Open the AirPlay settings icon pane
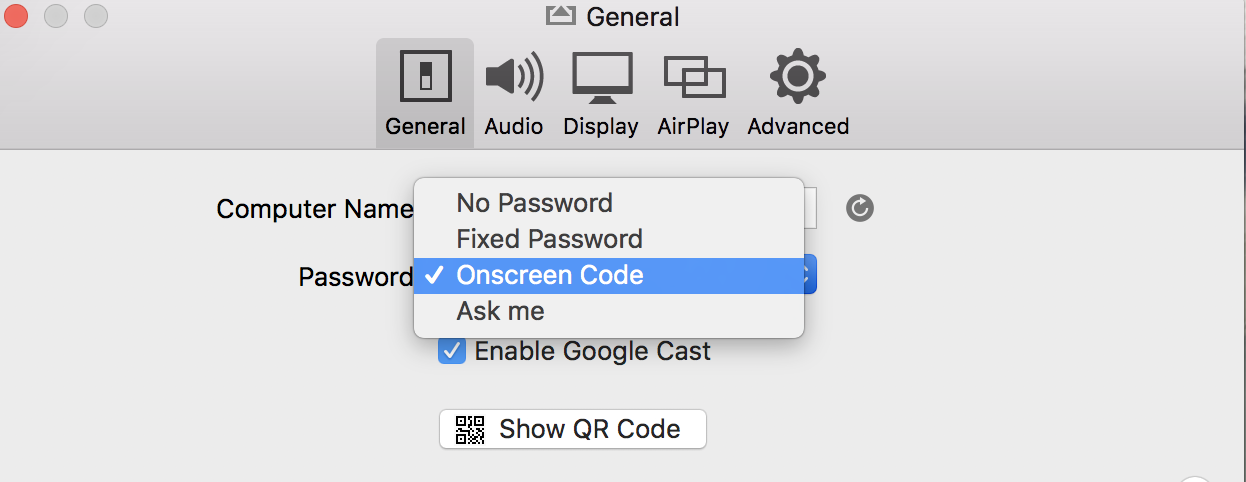The image size is (1246, 482). tap(693, 78)
